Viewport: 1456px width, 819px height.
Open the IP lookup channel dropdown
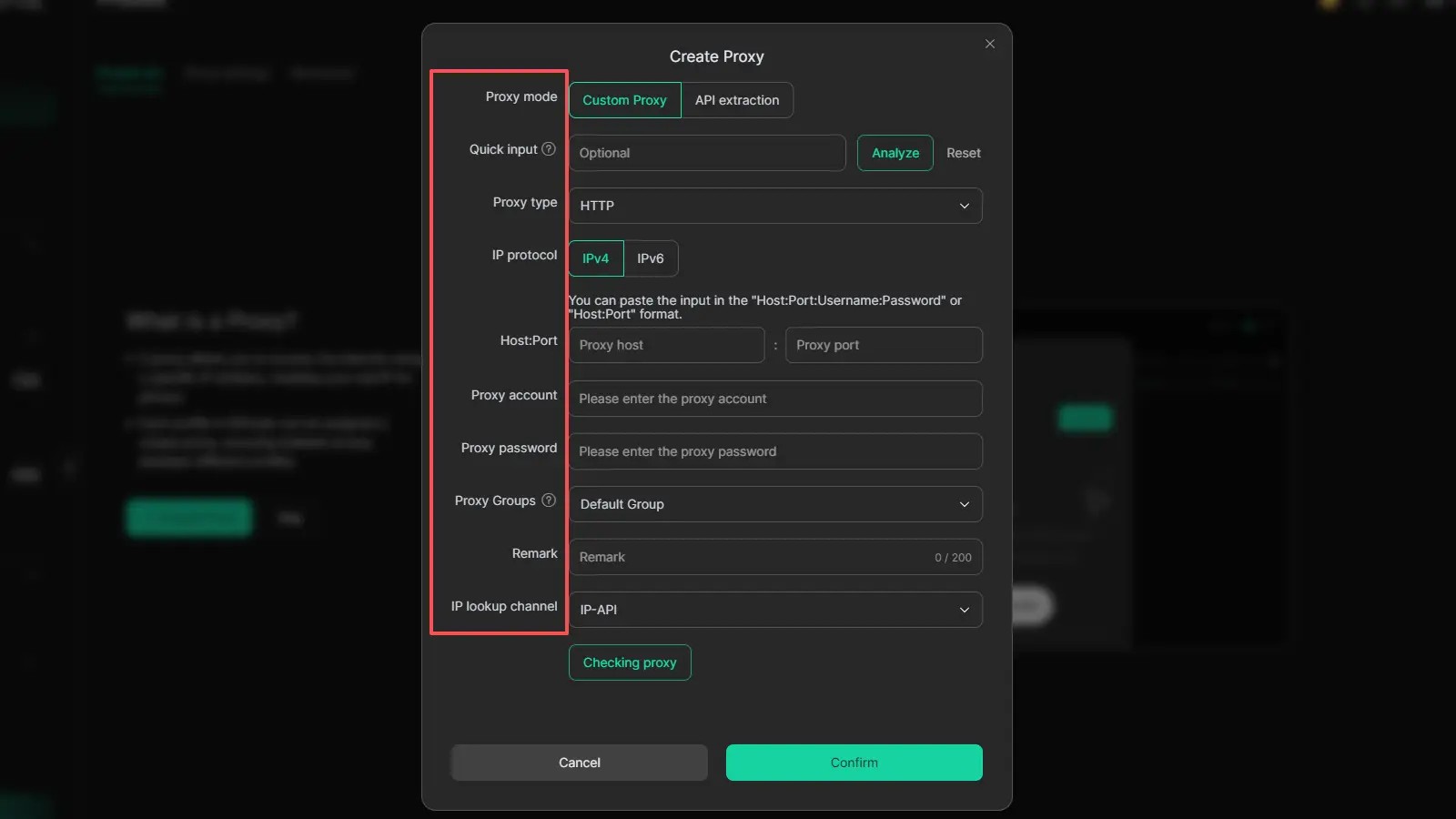pyautogui.click(x=775, y=610)
